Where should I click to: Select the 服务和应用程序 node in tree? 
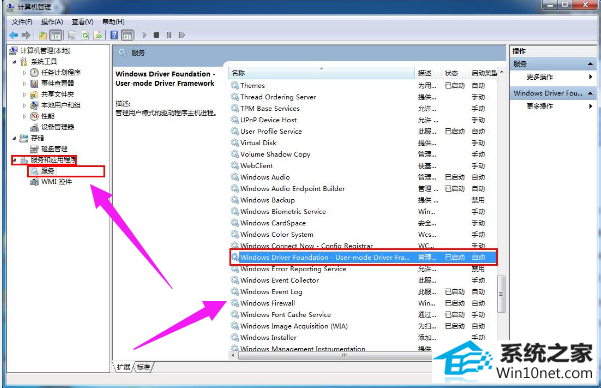tap(53, 160)
